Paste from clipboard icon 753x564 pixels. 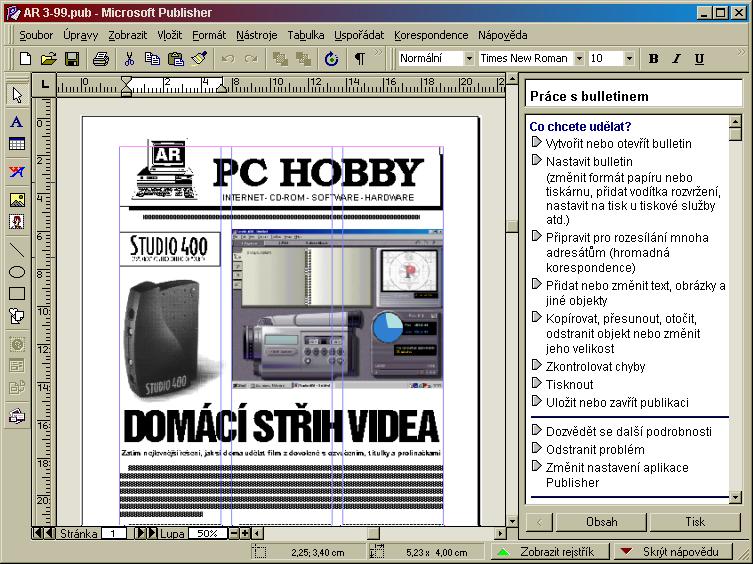pos(176,59)
